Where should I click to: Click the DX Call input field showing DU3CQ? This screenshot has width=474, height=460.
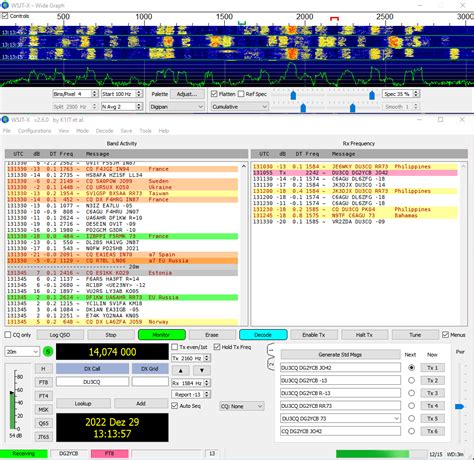click(92, 382)
